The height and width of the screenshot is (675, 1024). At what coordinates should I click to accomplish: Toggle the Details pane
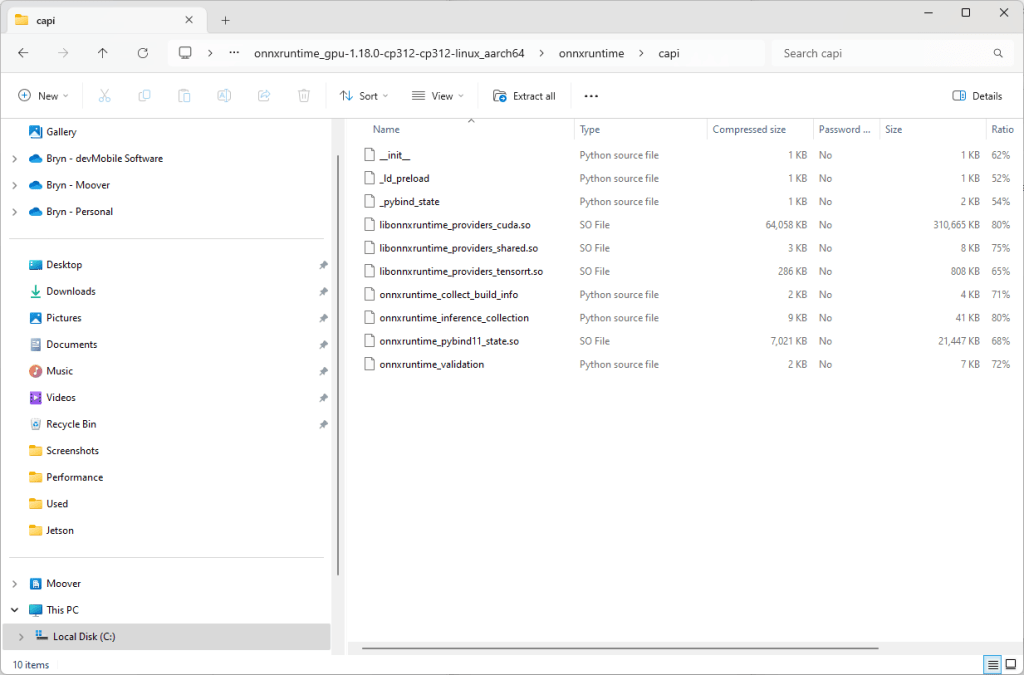pyautogui.click(x=977, y=96)
